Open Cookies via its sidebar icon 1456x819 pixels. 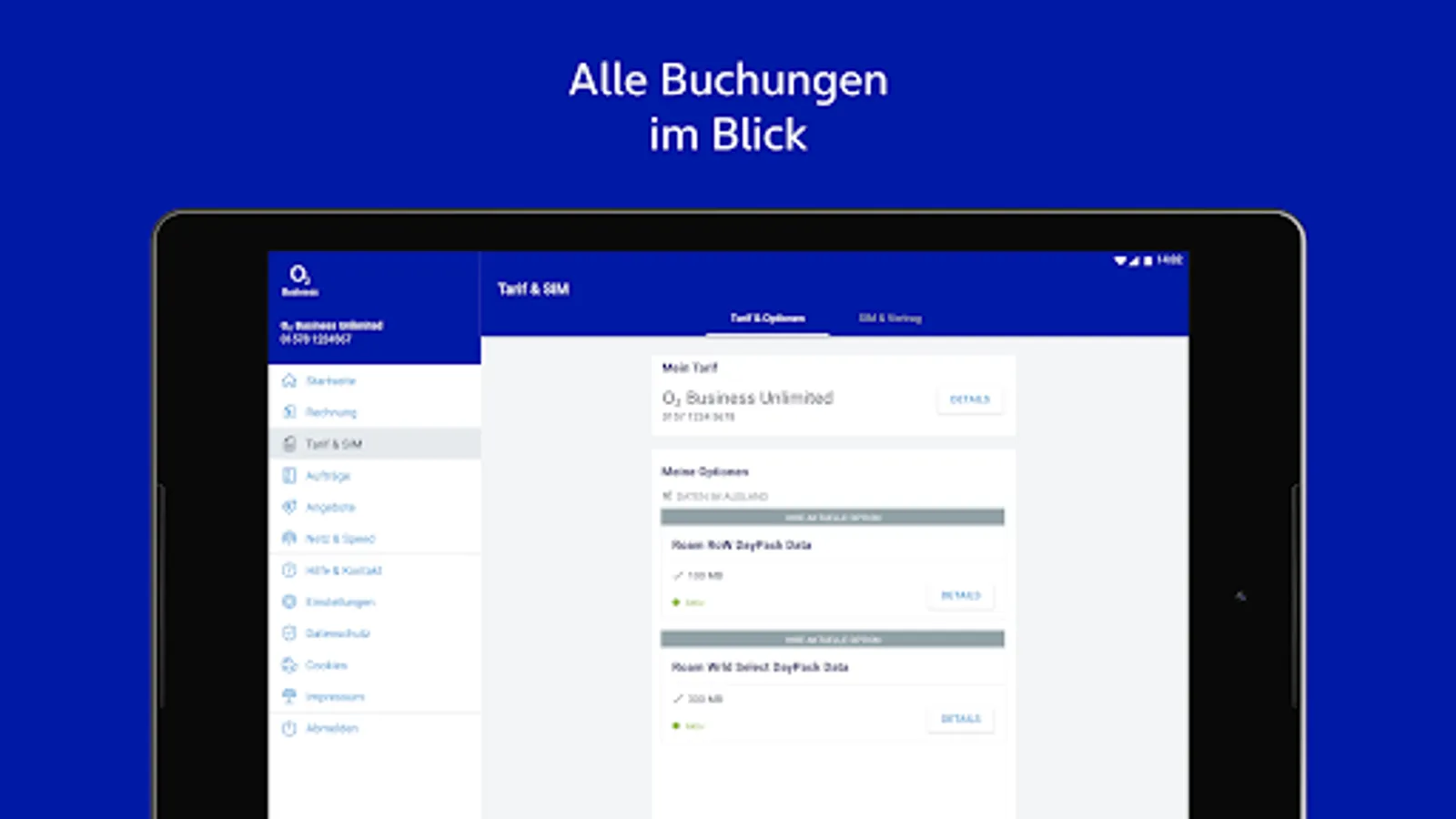289,665
